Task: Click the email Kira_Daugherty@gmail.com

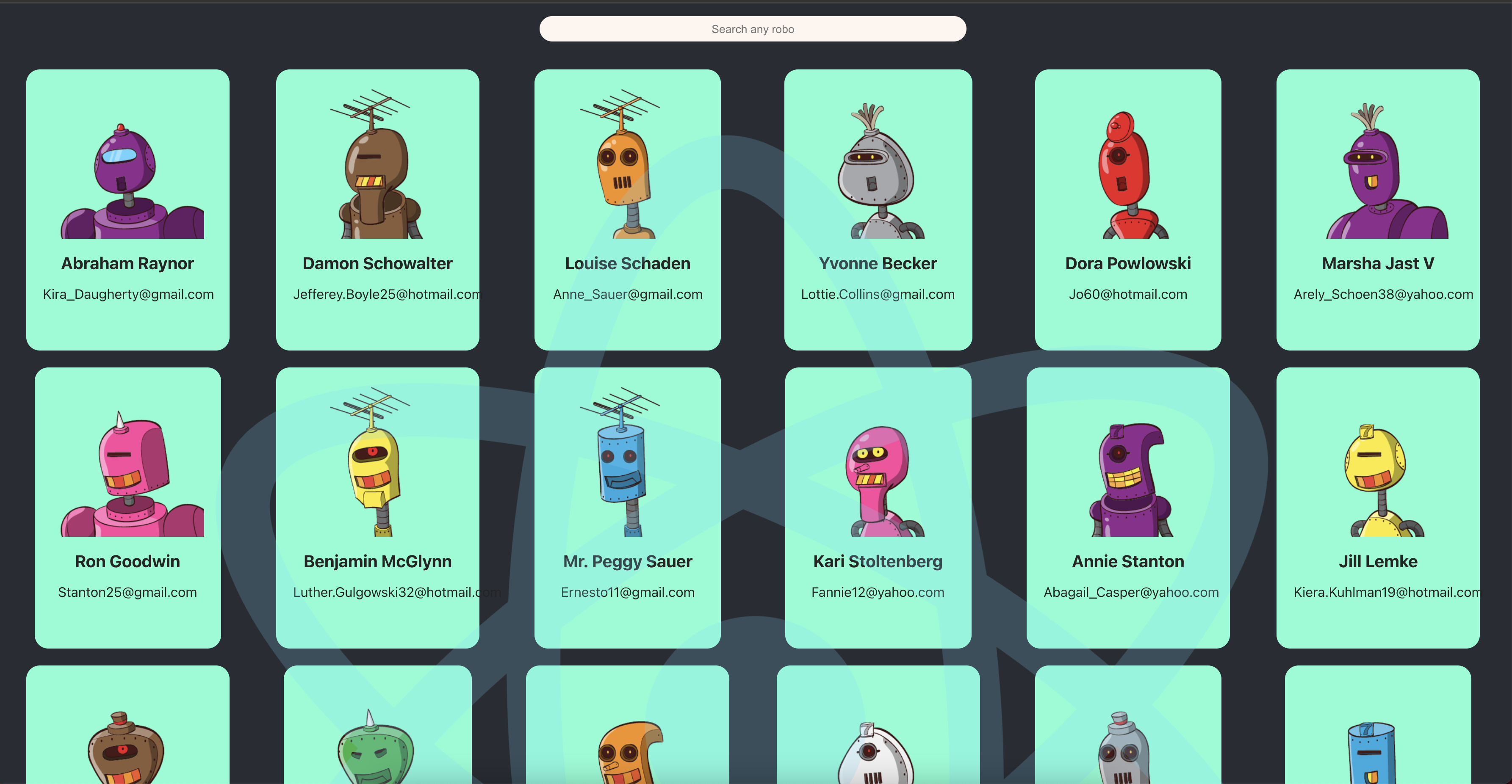Action: point(128,294)
